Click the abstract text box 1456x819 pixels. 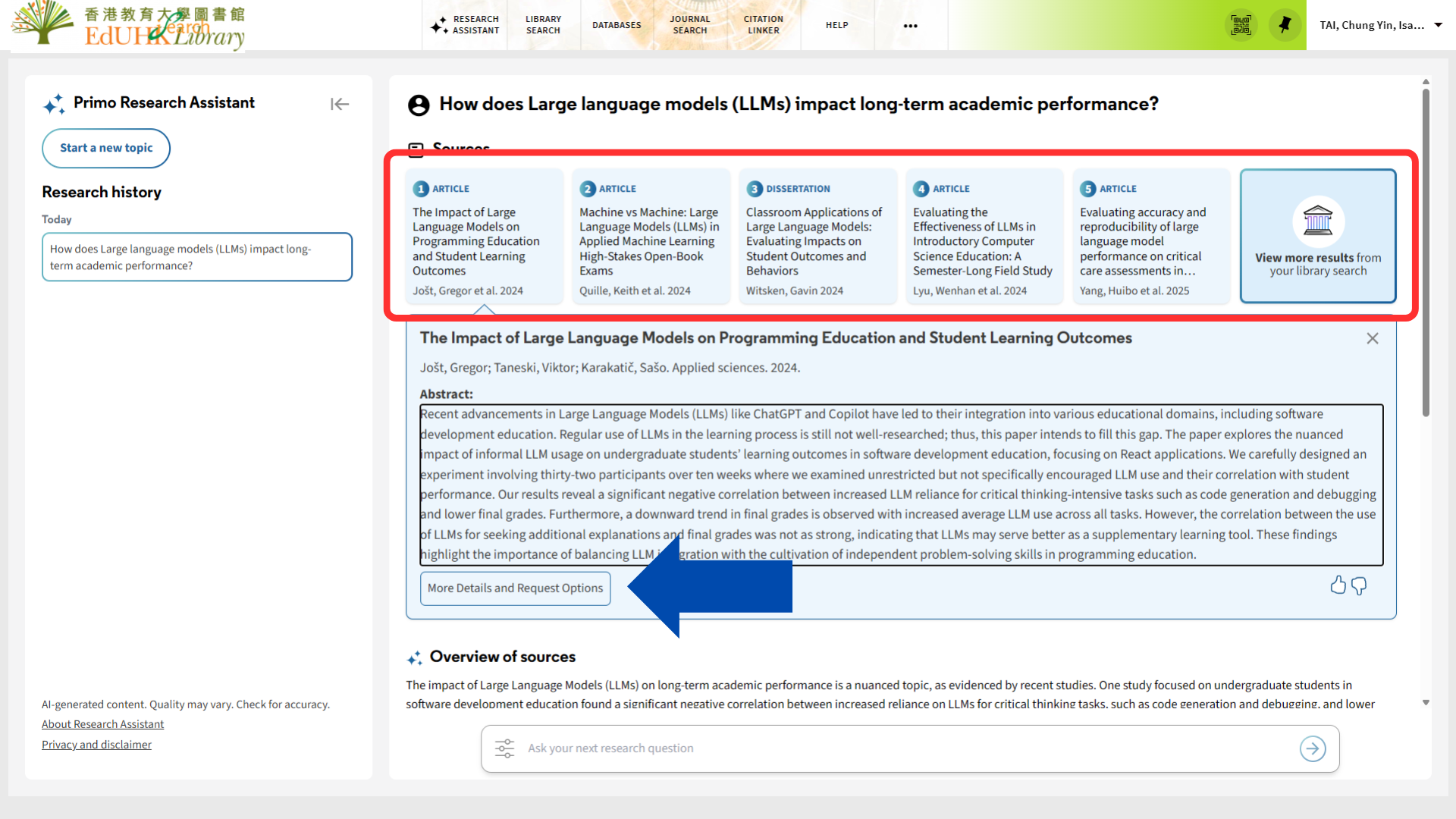901,485
